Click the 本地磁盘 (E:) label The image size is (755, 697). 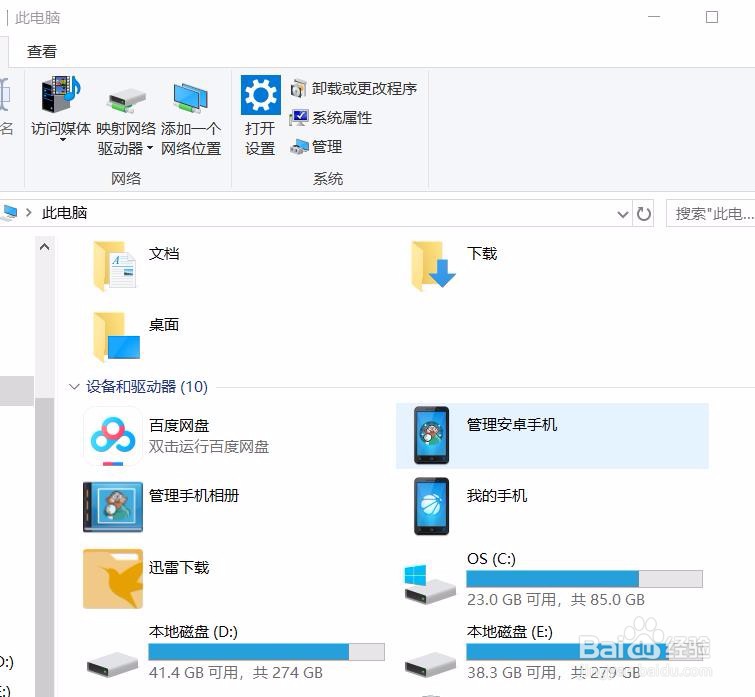(509, 632)
